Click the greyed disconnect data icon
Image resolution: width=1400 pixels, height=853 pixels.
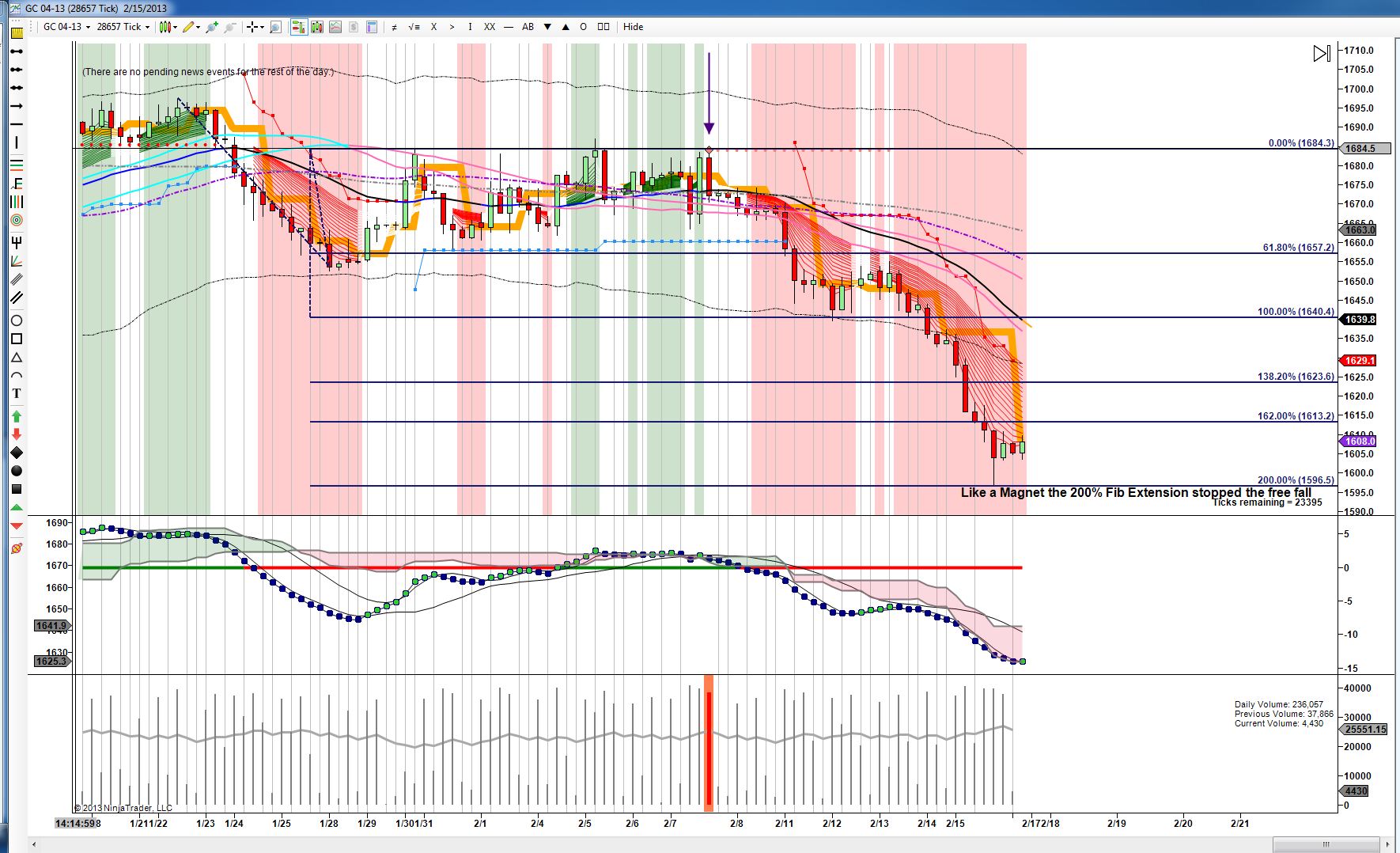229,27
